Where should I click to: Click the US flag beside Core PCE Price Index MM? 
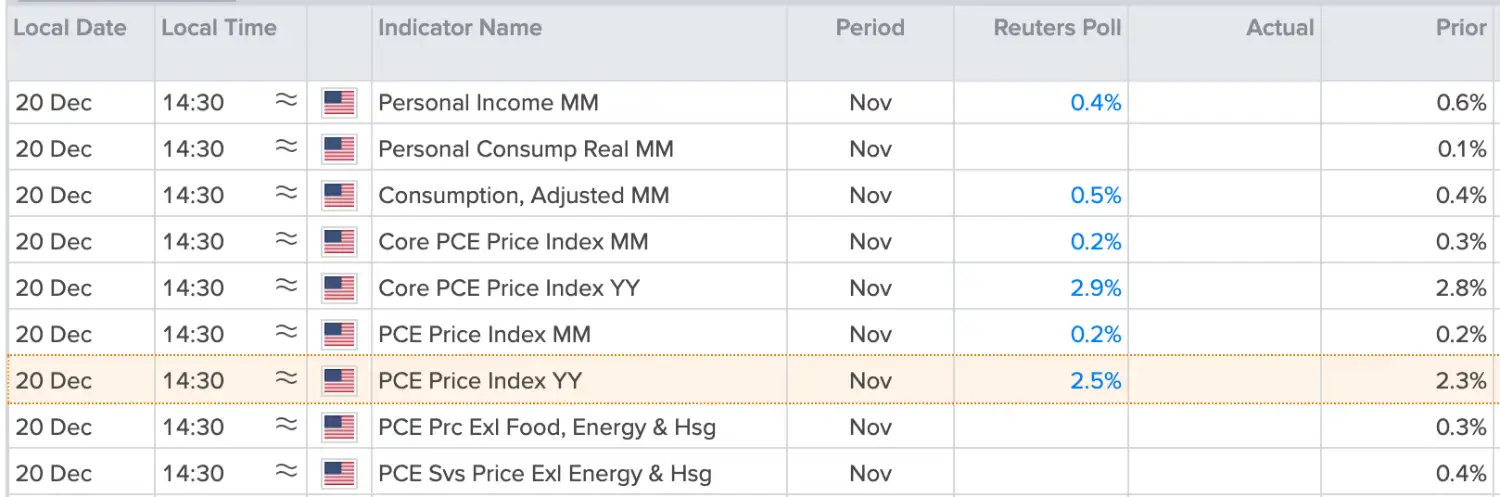pos(339,242)
